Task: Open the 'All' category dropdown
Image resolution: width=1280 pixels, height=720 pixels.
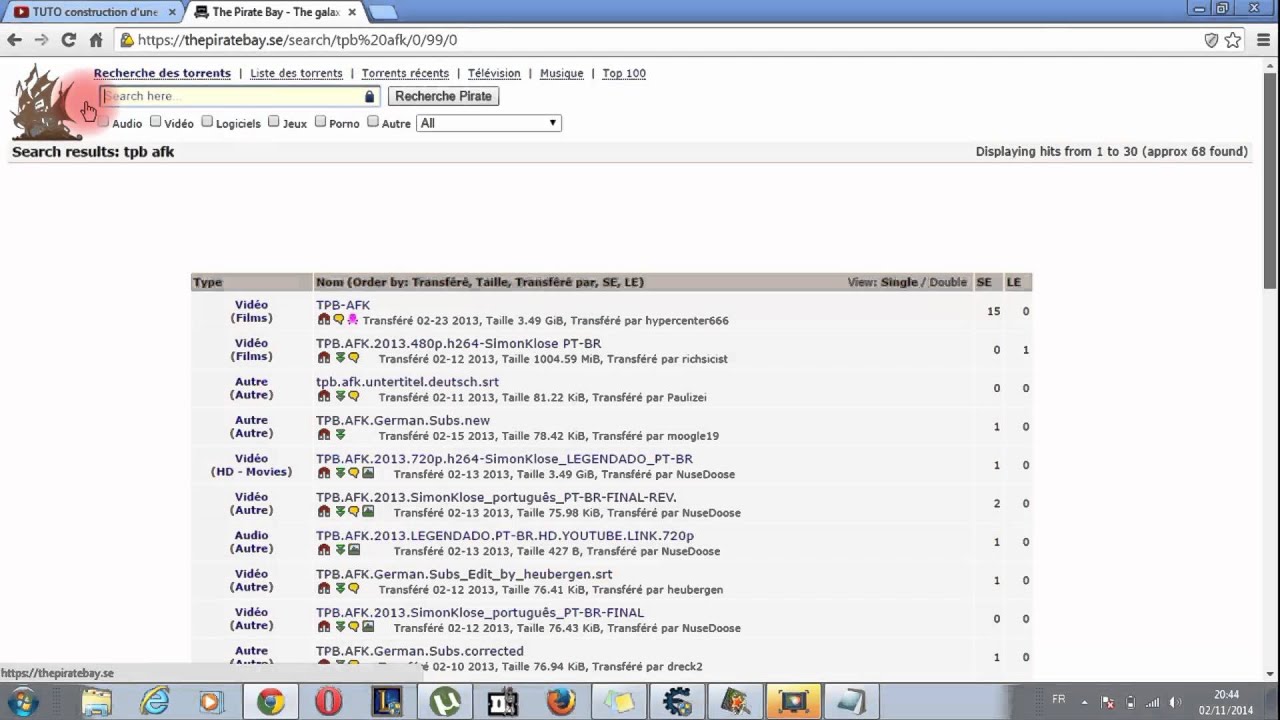Action: pos(488,123)
